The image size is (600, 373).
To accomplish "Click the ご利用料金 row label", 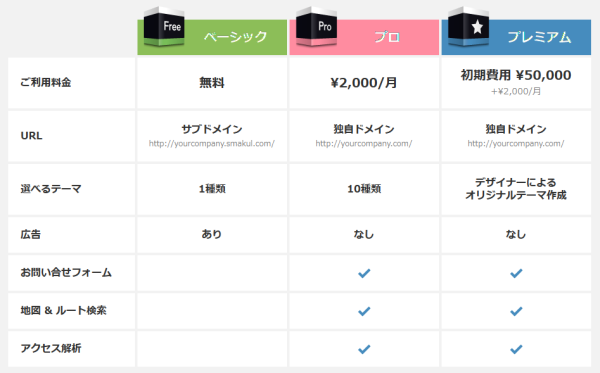I will click(46, 82).
